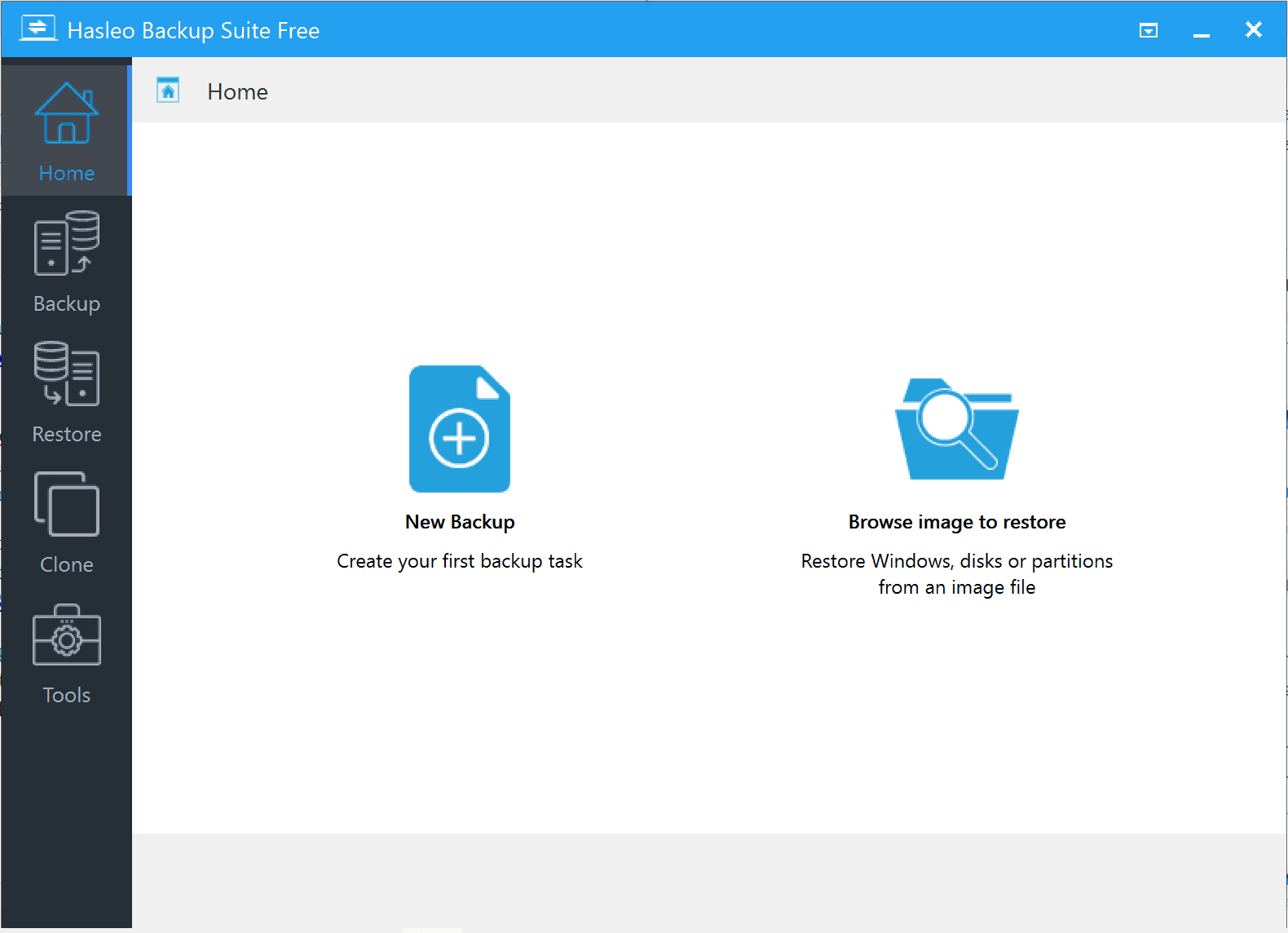Click the Hasleo app logo in title bar
The image size is (1288, 933).
point(38,29)
